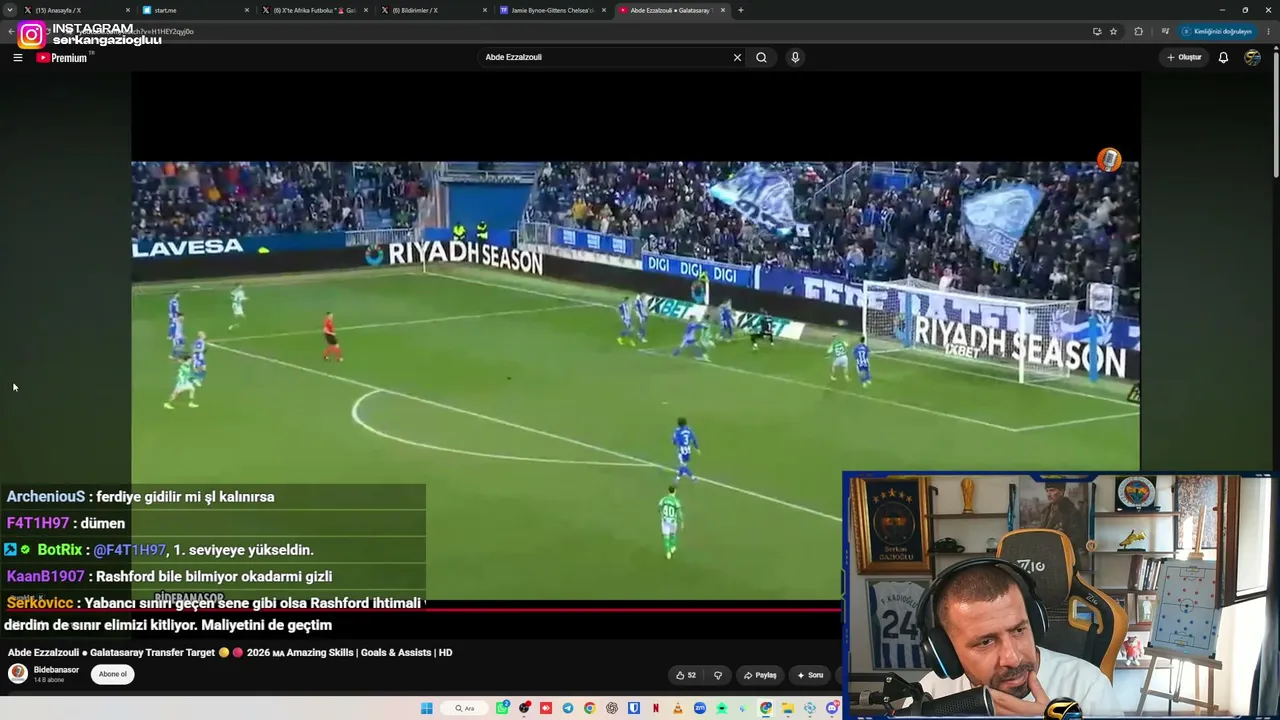Click the '14 B abone' subscriber count
The height and width of the screenshot is (720, 1280).
tap(49, 680)
